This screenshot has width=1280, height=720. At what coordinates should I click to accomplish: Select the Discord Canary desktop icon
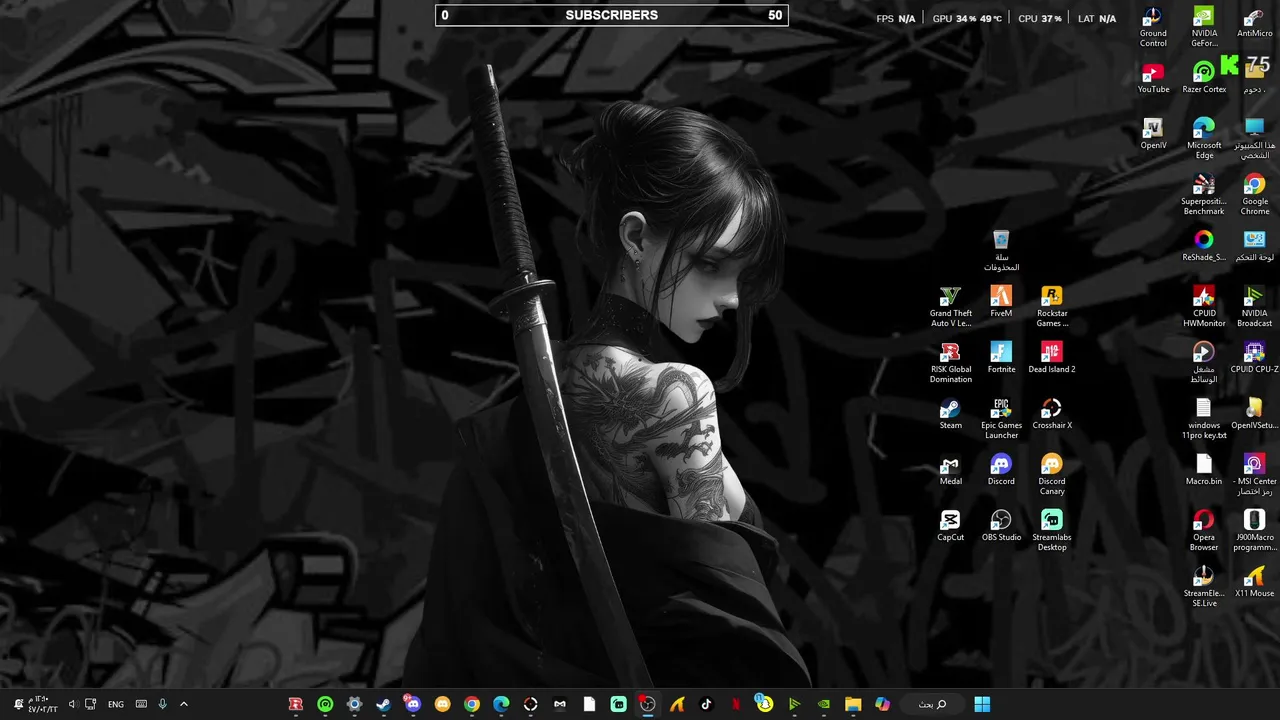pyautogui.click(x=1051, y=475)
